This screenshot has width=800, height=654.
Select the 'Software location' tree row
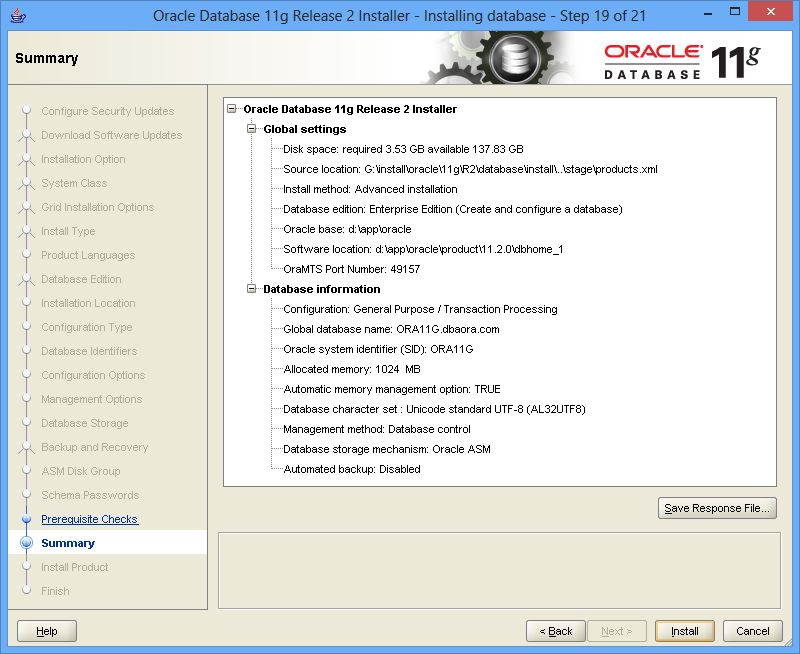click(423, 249)
